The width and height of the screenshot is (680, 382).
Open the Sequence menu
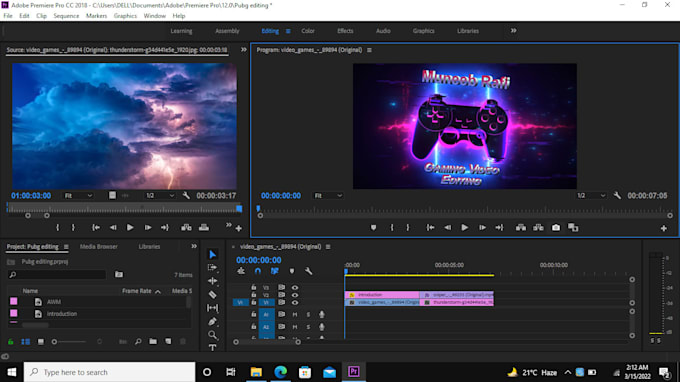point(66,16)
